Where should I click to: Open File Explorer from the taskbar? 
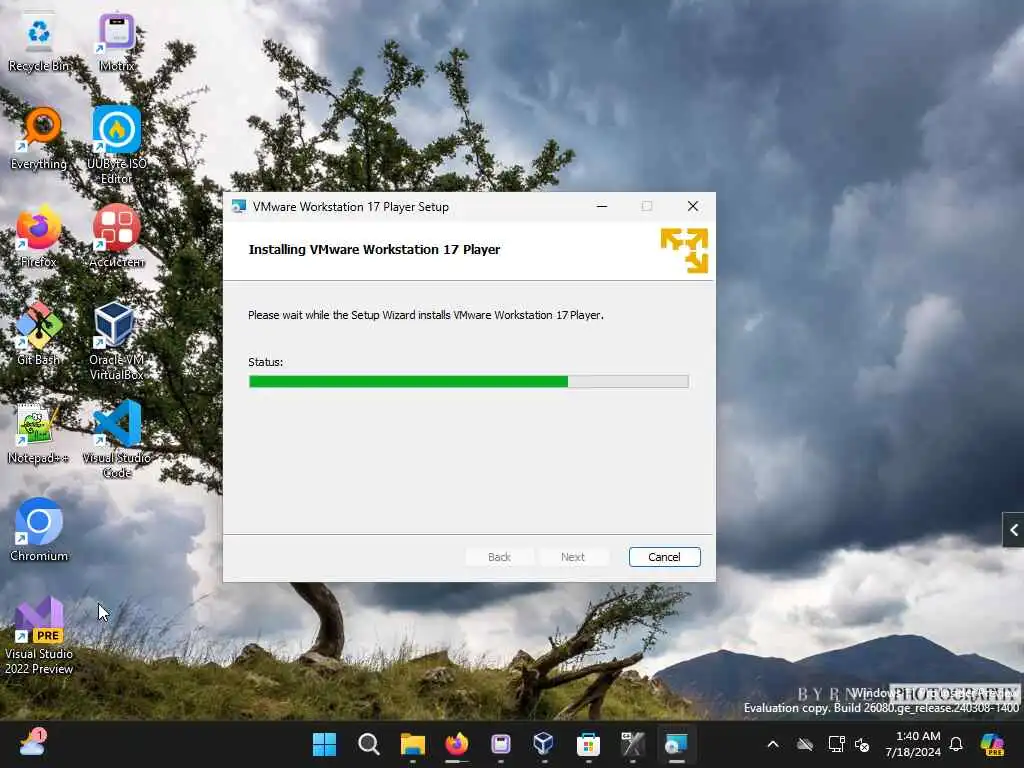(x=413, y=744)
